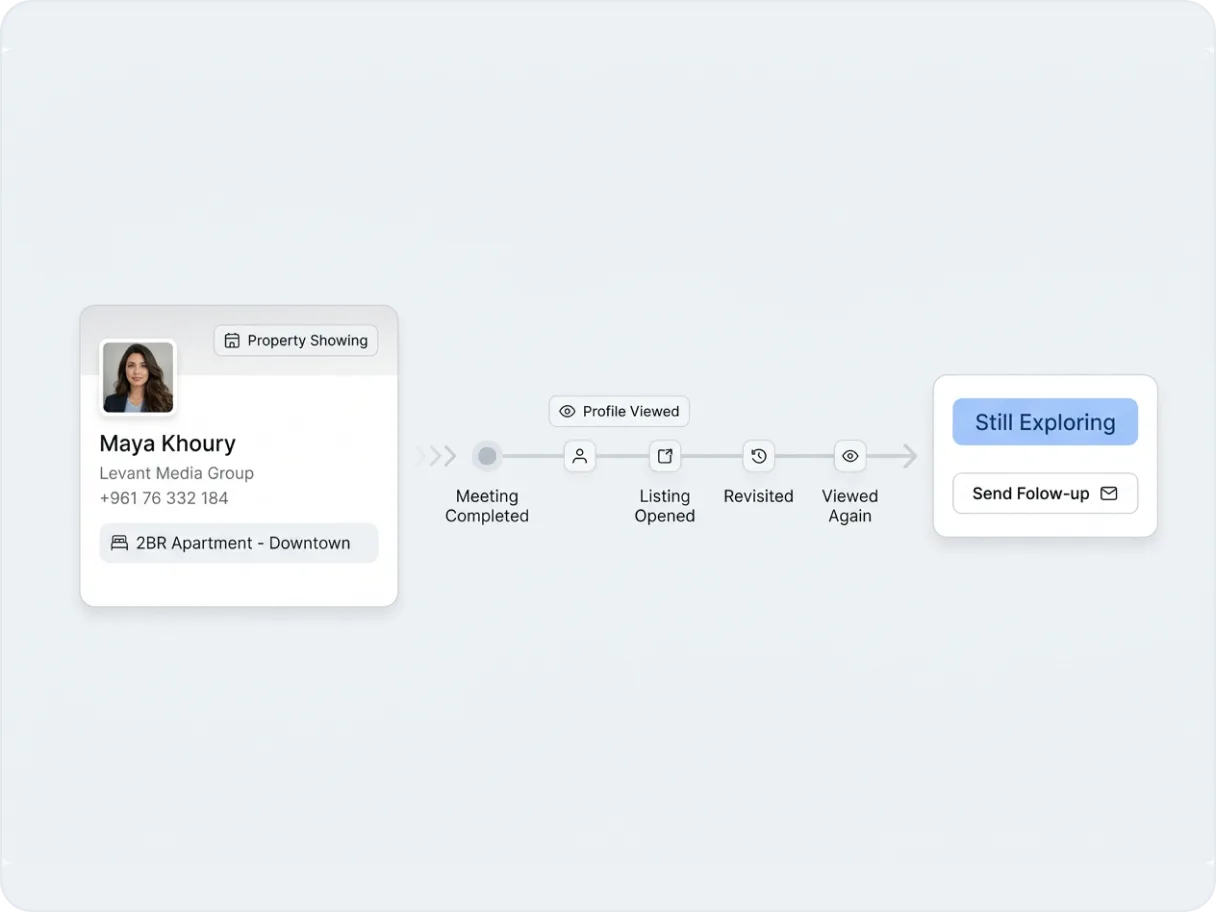Viewport: 1216px width, 912px height.
Task: Click the arrow at the timeline's right end
Action: 909,456
